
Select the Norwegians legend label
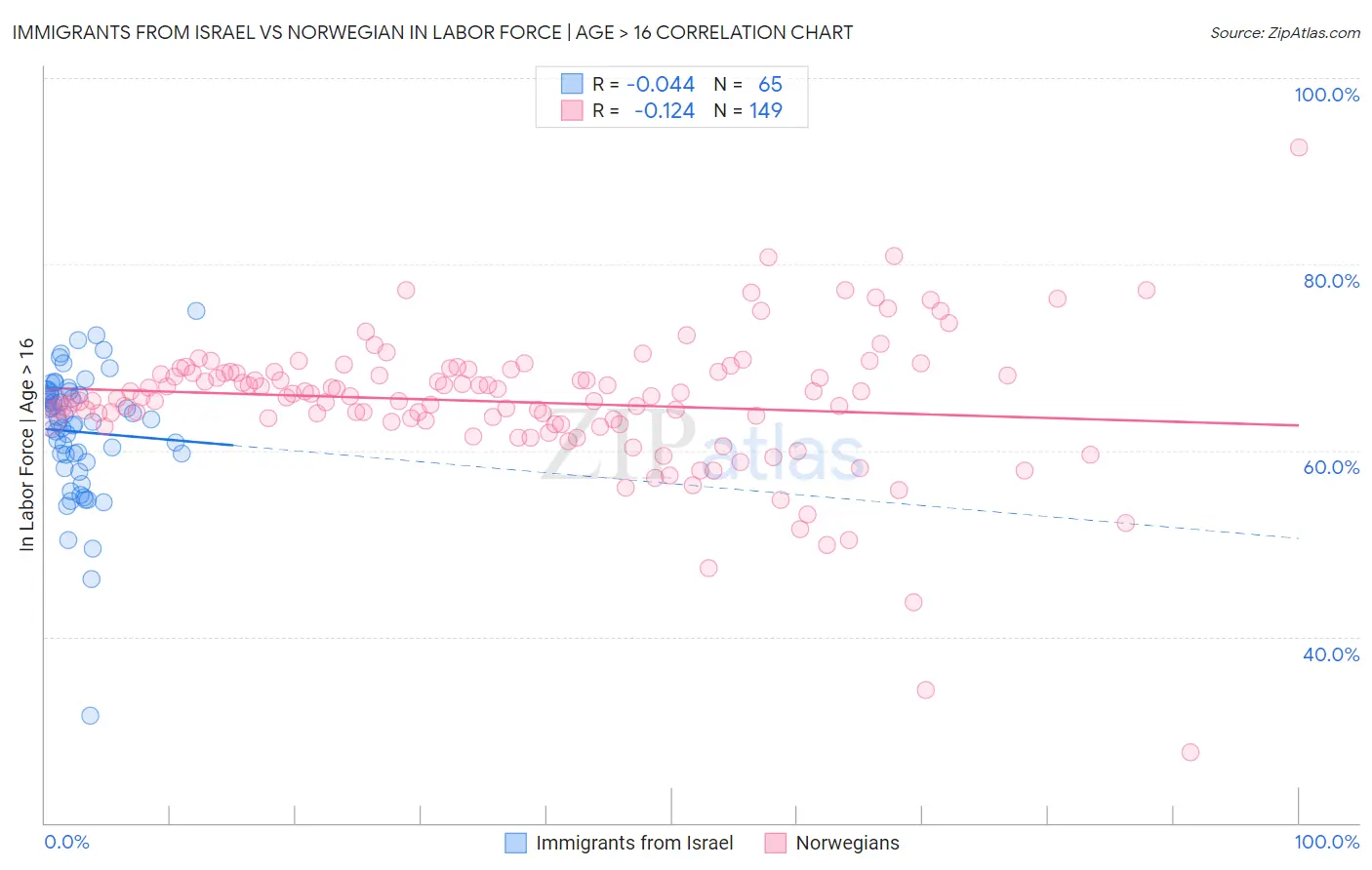(x=847, y=843)
